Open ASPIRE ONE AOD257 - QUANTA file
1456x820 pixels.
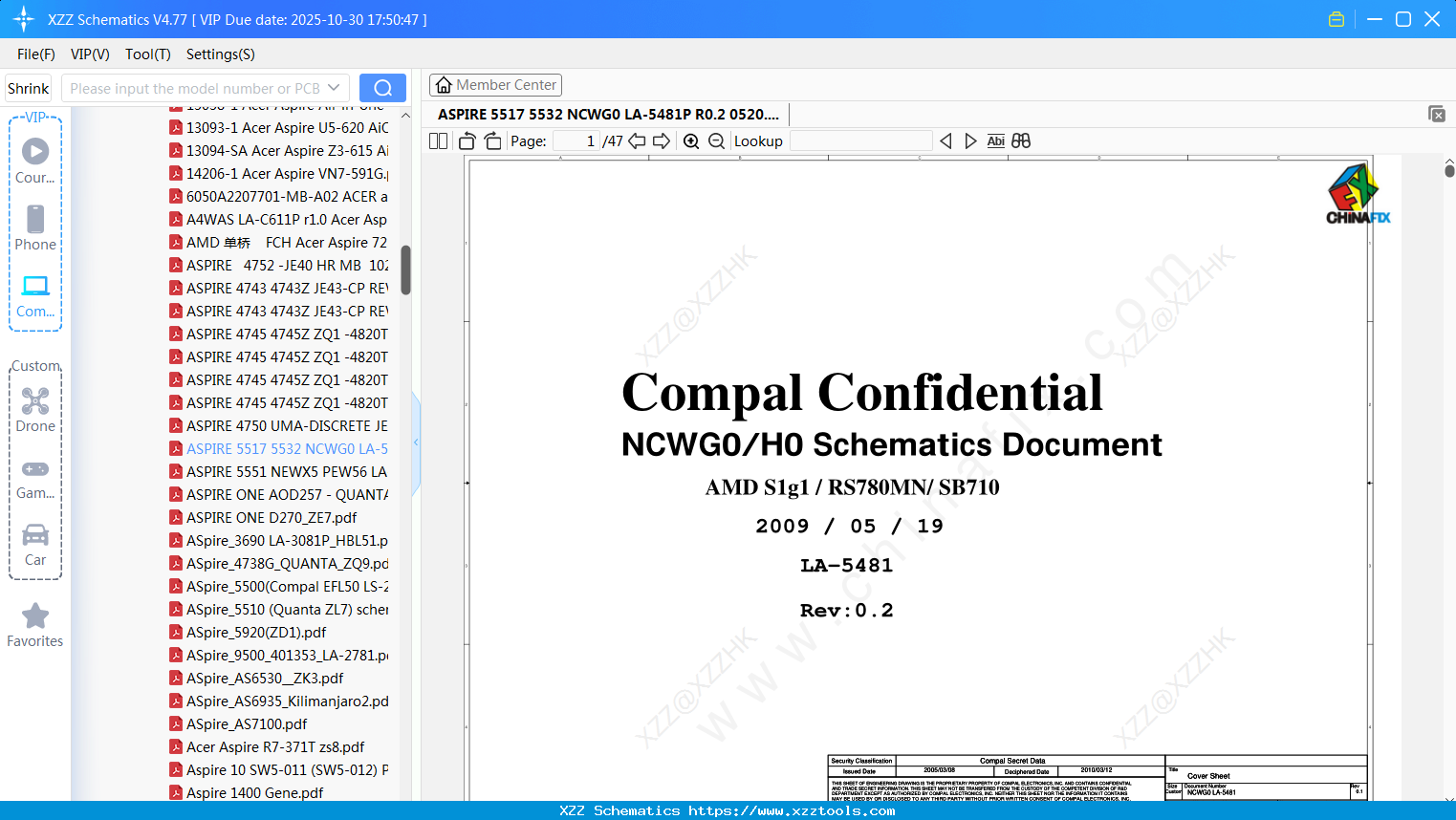pos(279,494)
